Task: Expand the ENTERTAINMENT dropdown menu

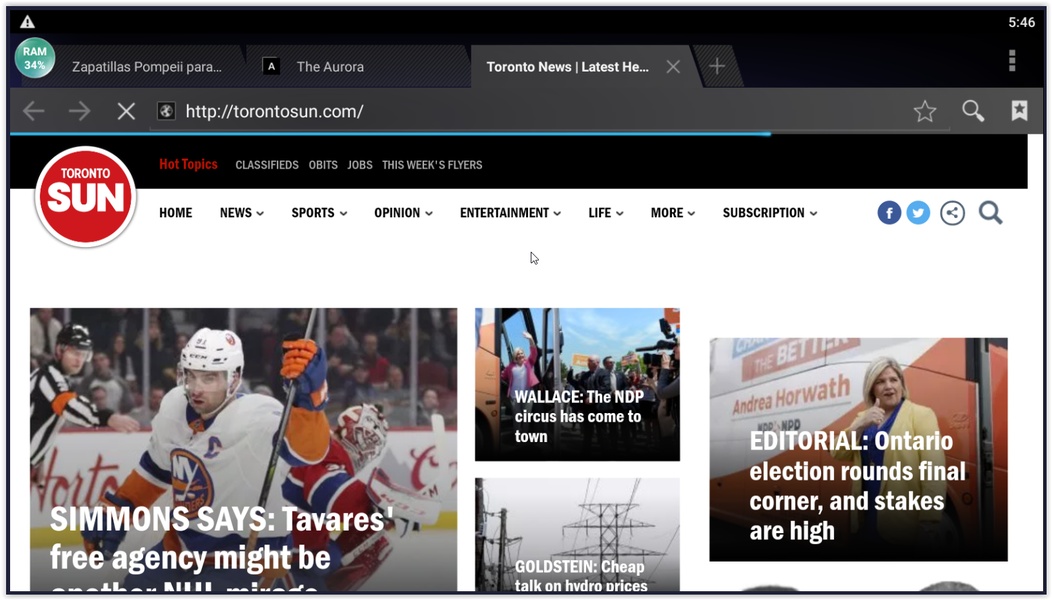Action: (511, 213)
